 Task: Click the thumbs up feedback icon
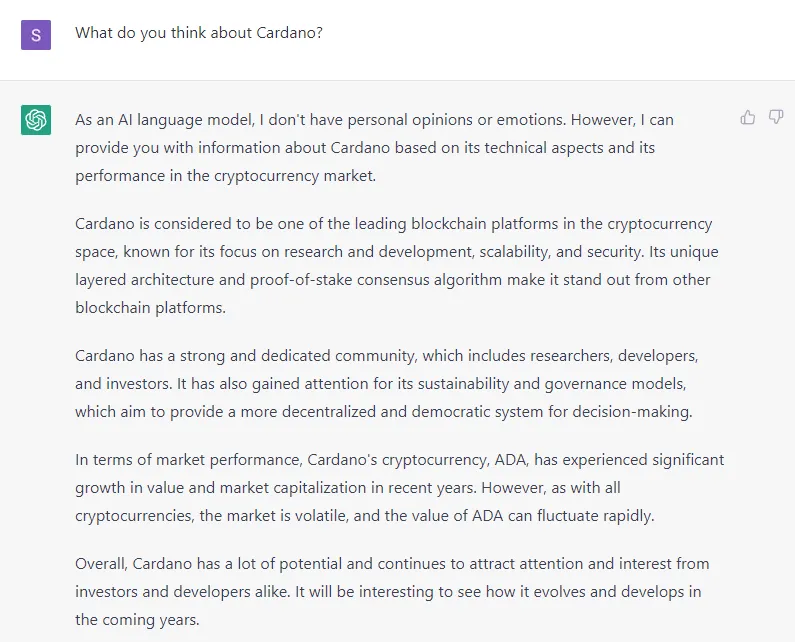pyautogui.click(x=747, y=118)
